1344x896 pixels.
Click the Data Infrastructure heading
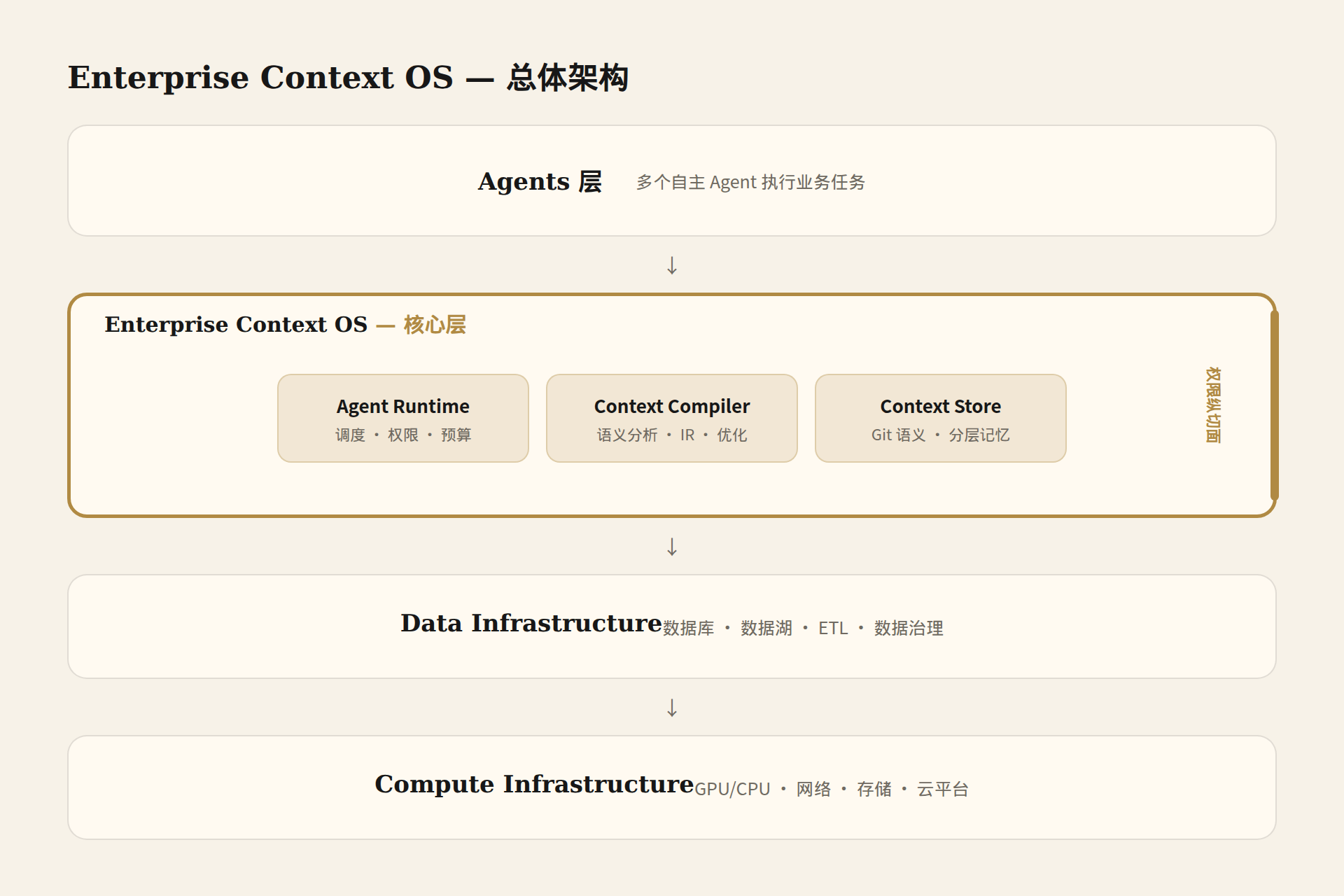pos(531,623)
